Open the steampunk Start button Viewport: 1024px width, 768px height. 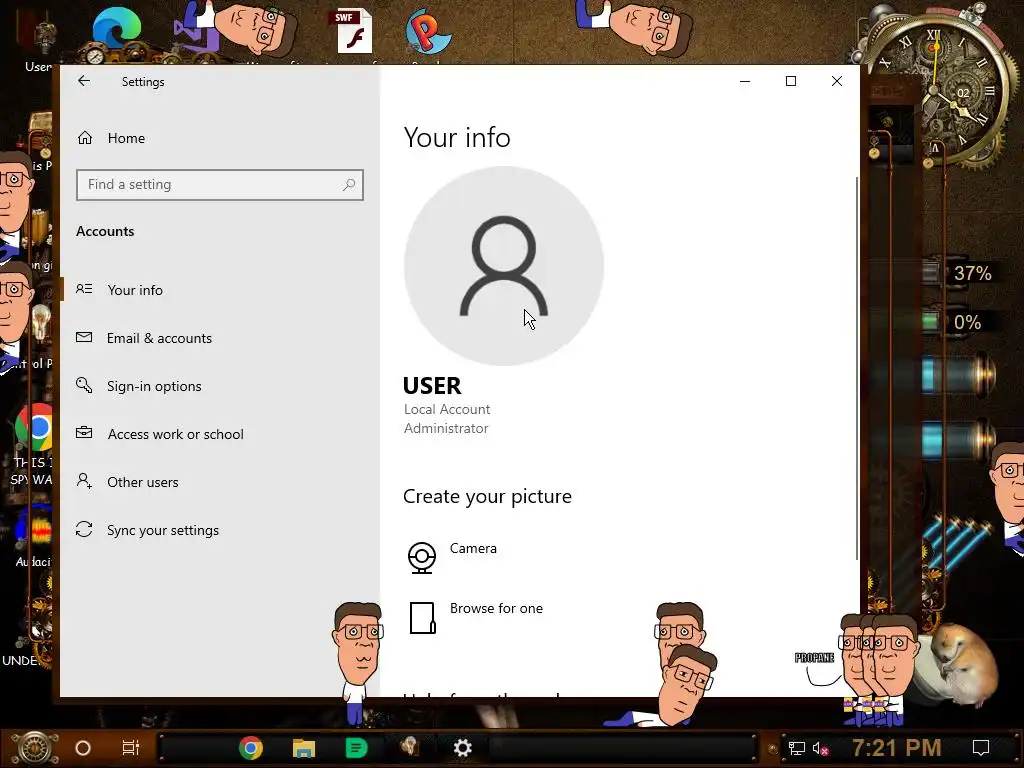pos(34,748)
